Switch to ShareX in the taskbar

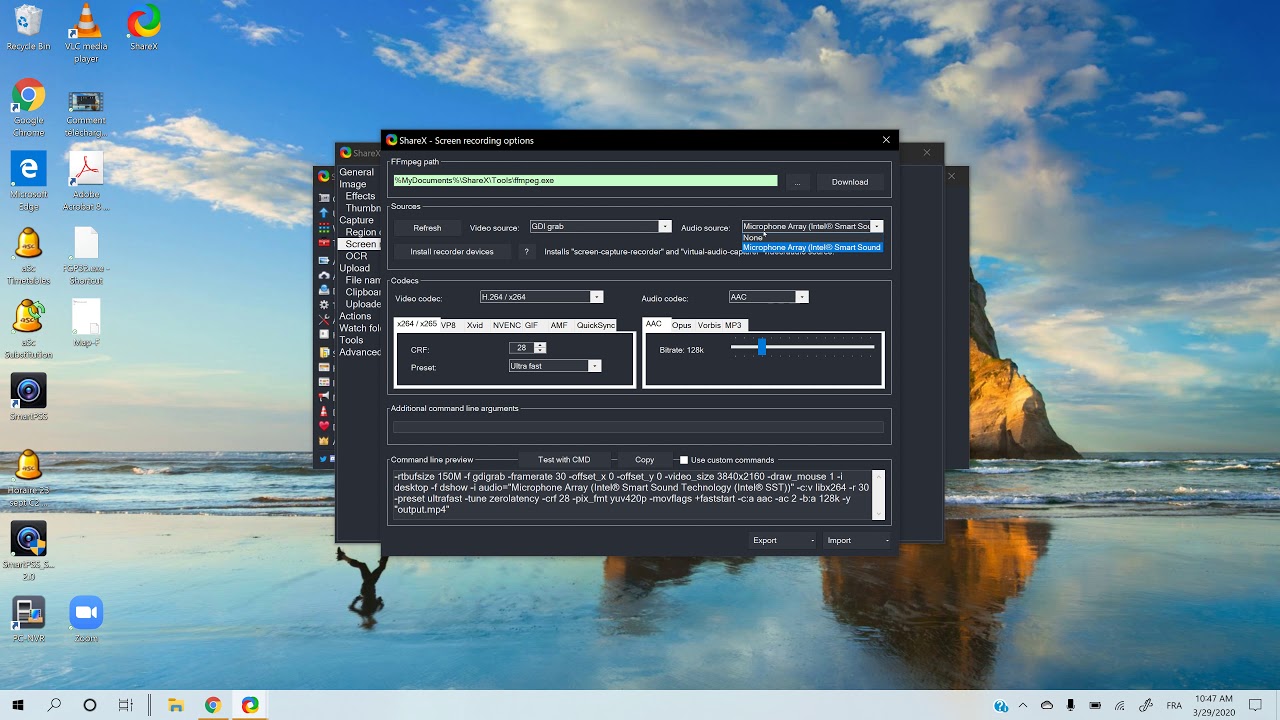[x=249, y=705]
